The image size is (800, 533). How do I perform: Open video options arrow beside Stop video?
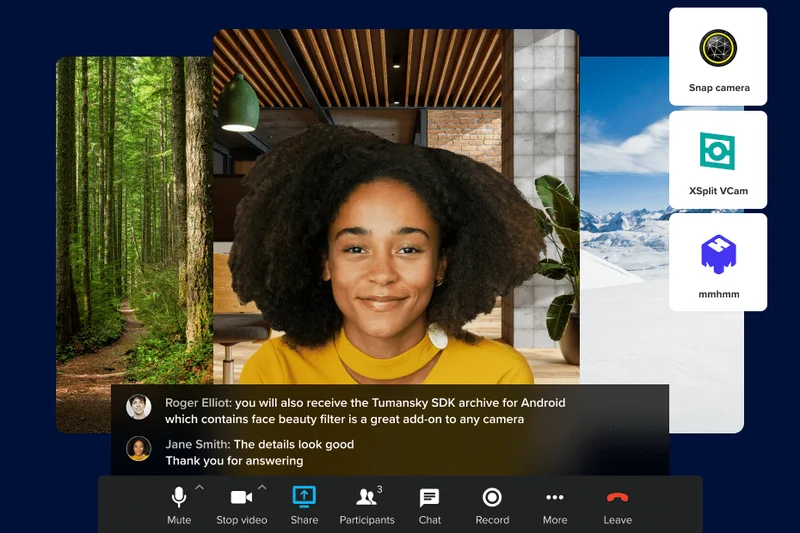click(x=262, y=488)
